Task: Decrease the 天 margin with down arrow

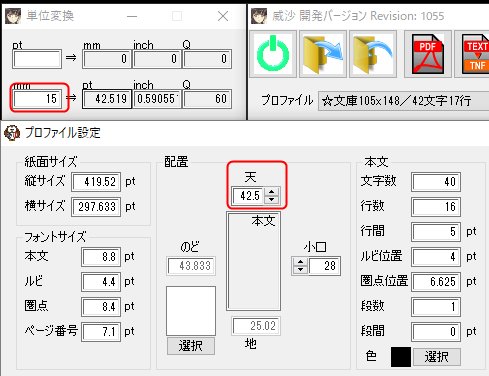Action: pos(272,199)
